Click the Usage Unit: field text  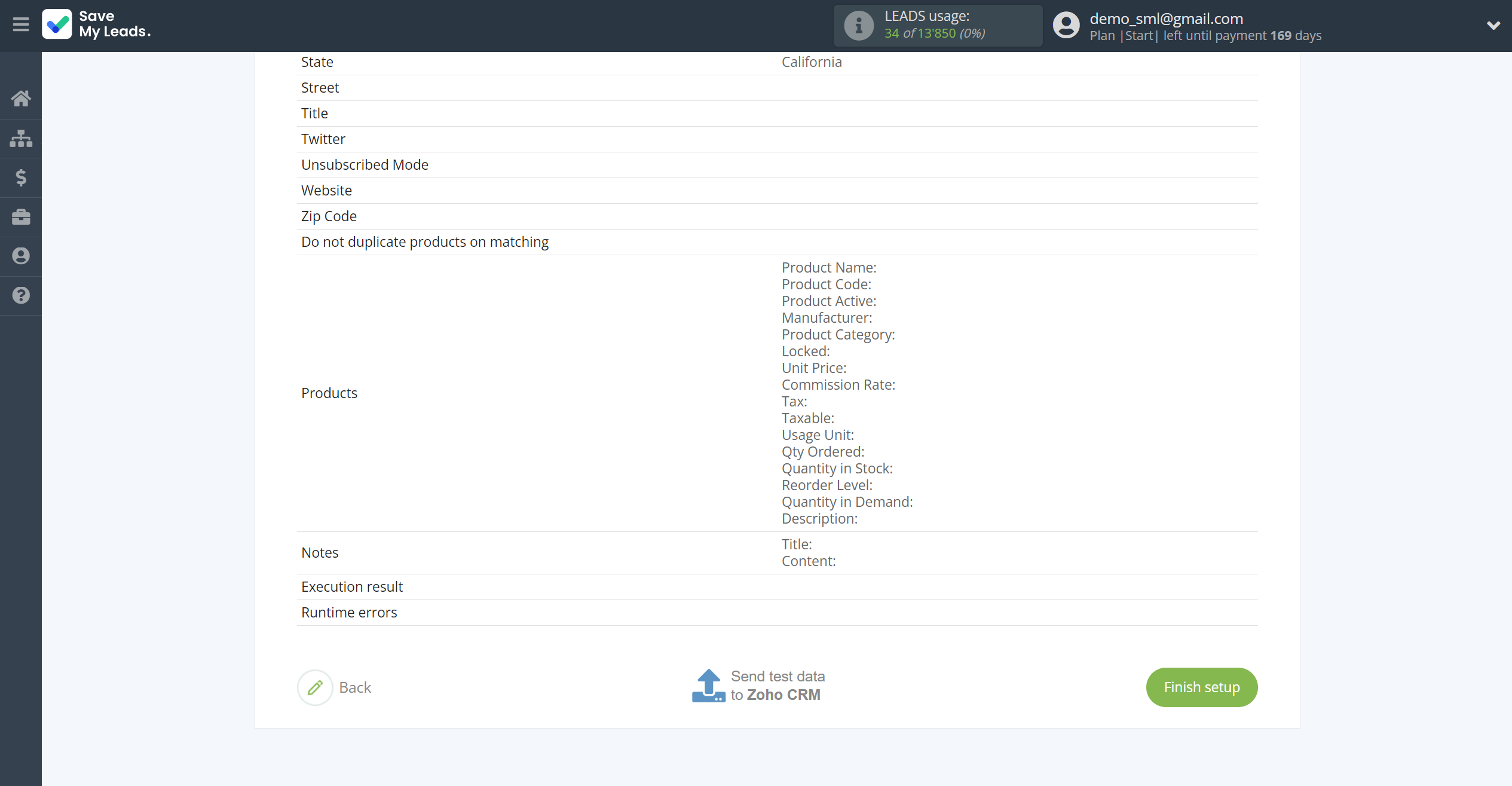point(818,435)
